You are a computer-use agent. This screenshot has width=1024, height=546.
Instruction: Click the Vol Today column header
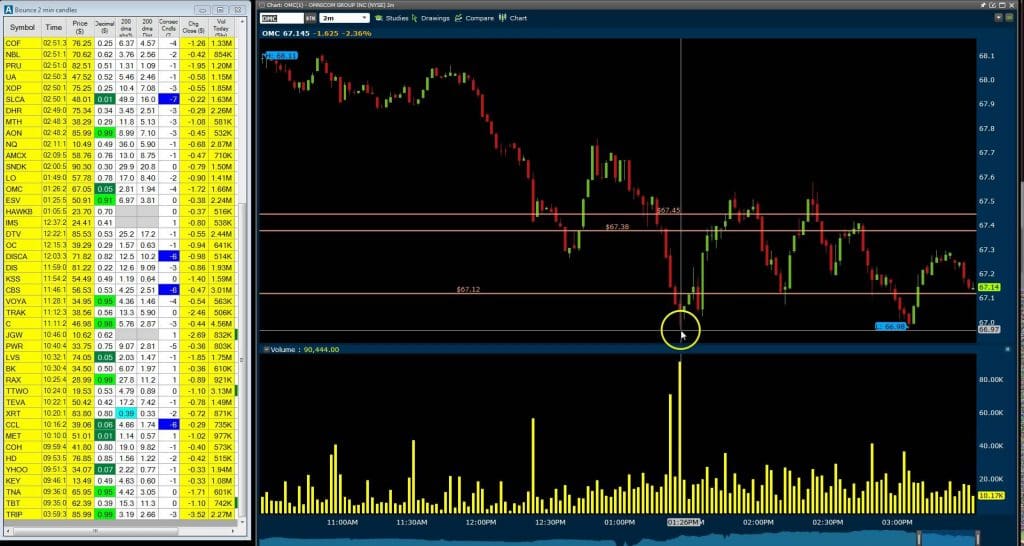(x=223, y=27)
